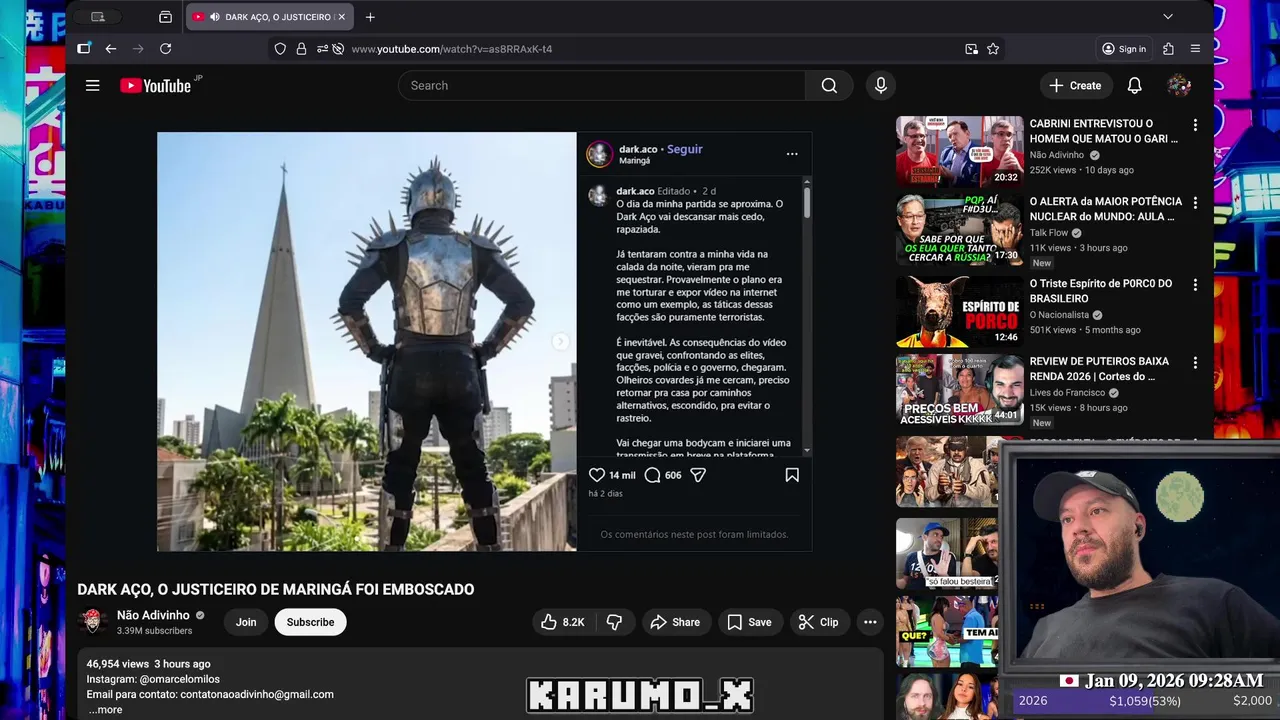Open the sidebar icon left of back arrow
The image size is (1280, 720).
84,49
